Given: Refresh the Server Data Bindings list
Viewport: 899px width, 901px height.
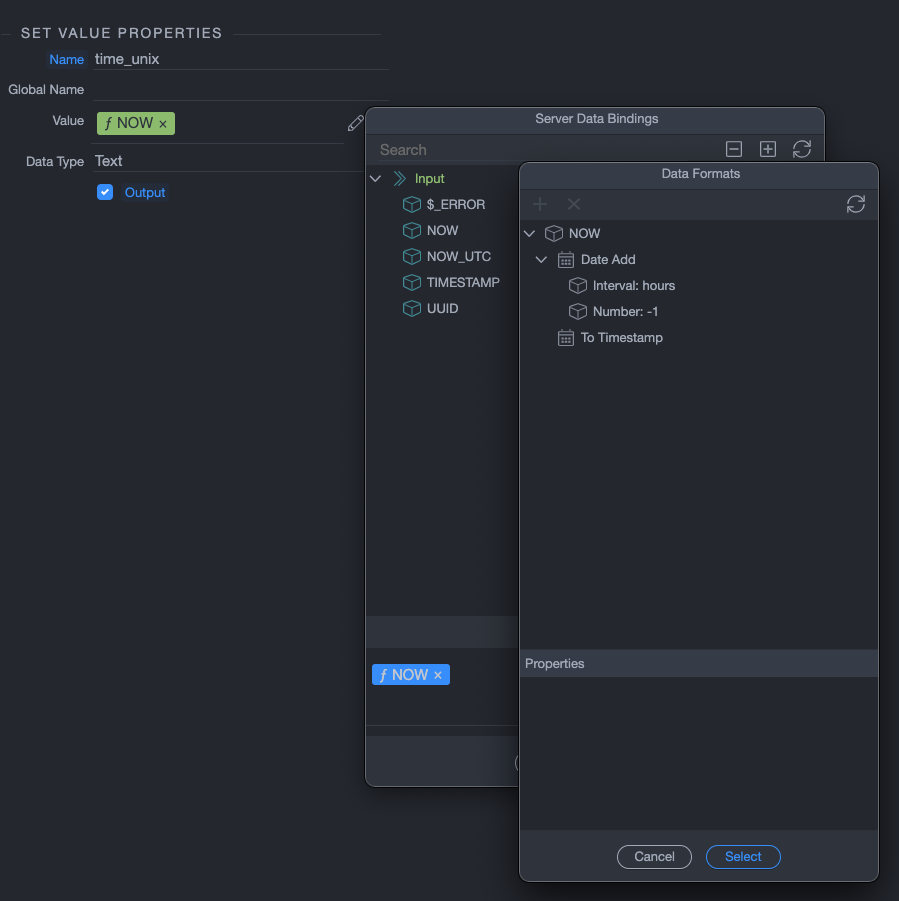Looking at the screenshot, I should [x=802, y=149].
